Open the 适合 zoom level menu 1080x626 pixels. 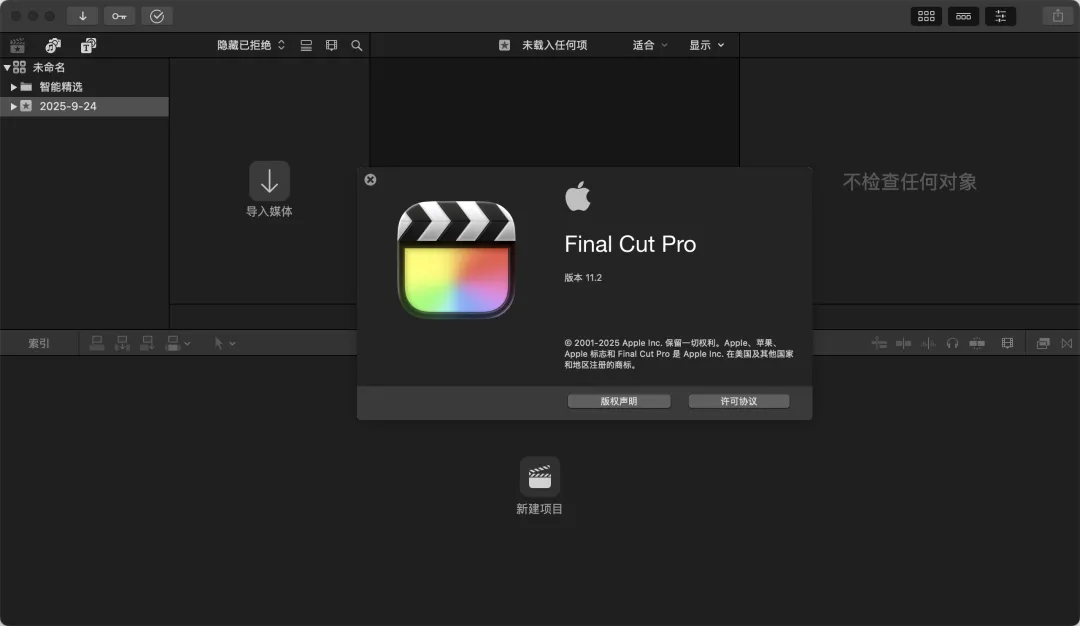[650, 45]
